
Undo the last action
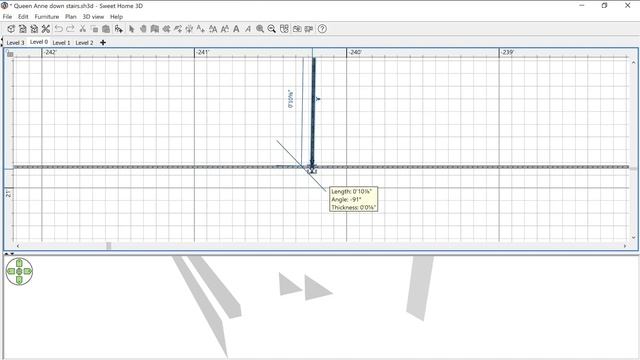coord(59,29)
